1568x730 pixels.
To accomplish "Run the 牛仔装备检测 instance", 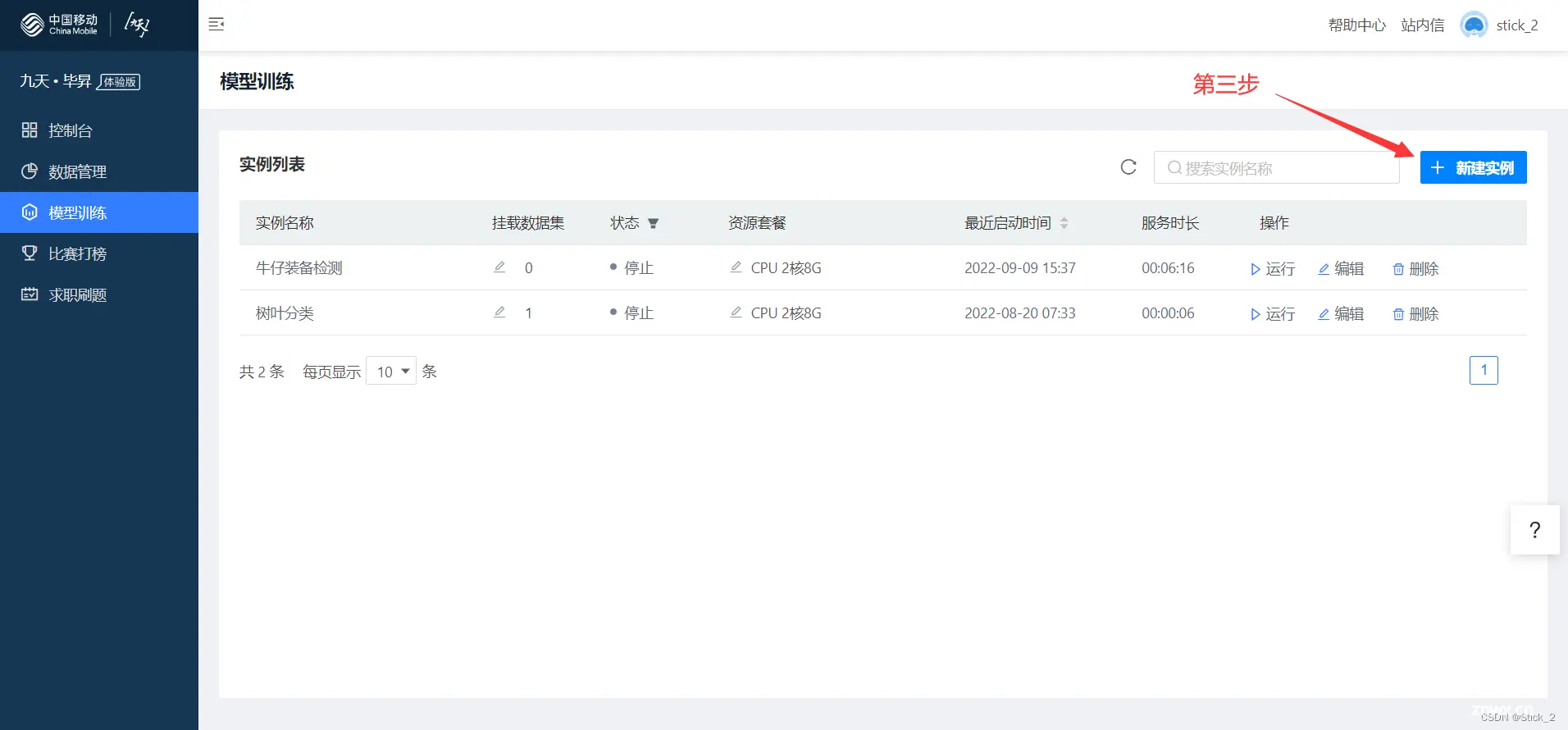I will point(1272,269).
